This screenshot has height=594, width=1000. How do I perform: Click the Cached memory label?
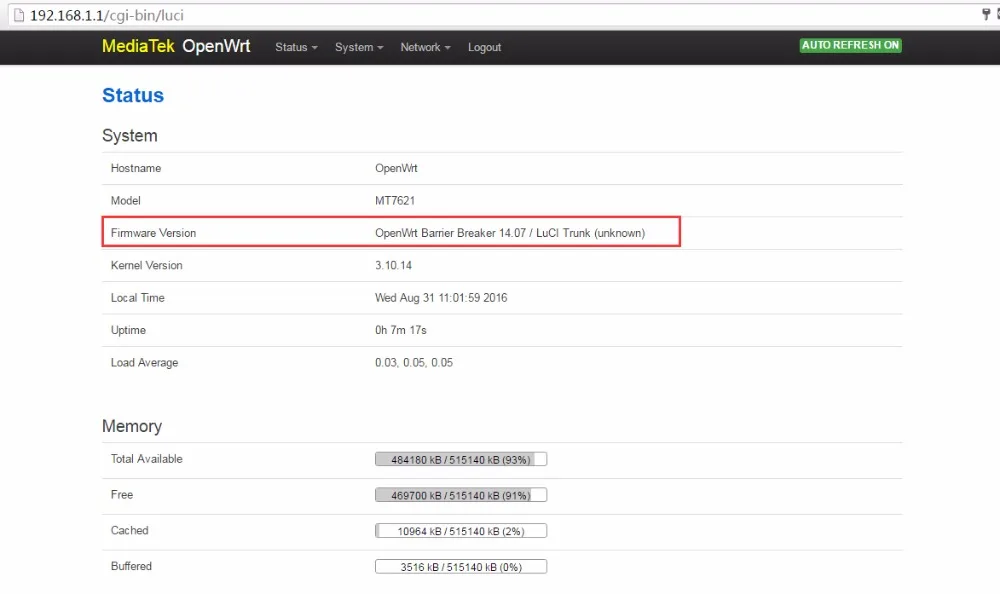point(129,530)
